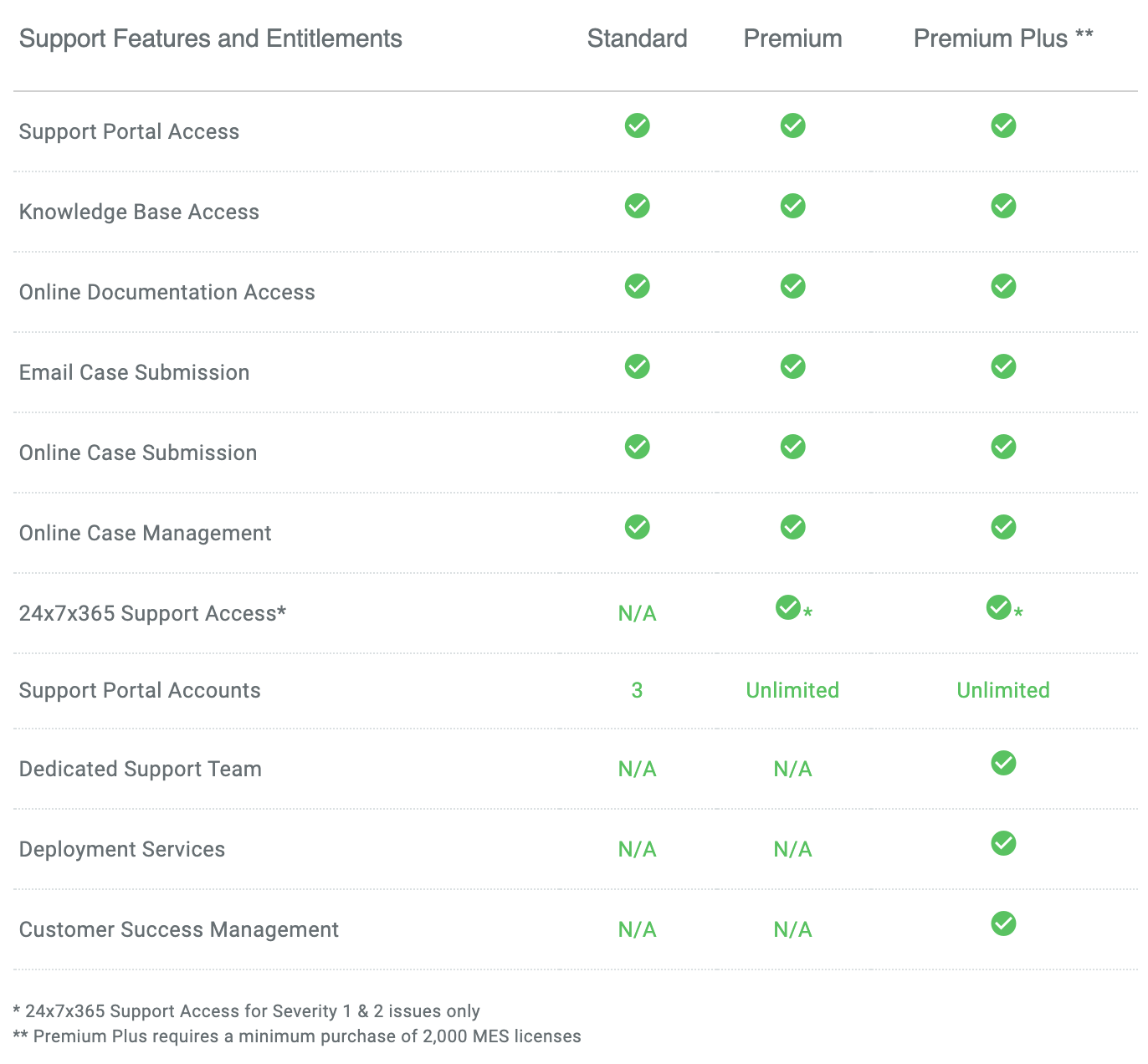The height and width of the screenshot is (1064, 1148).
Task: Click the Premium checkmark for 24x7x365 Support Access
Action: [787, 608]
